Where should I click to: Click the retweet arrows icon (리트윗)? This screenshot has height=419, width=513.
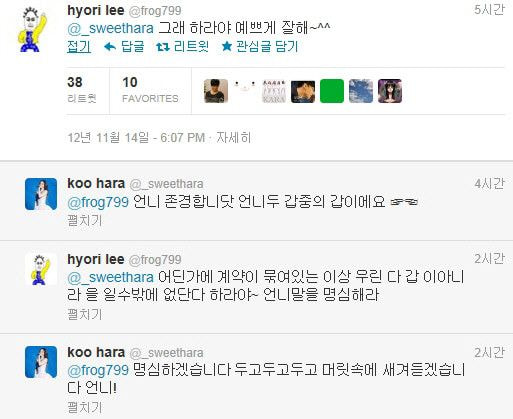click(x=163, y=47)
